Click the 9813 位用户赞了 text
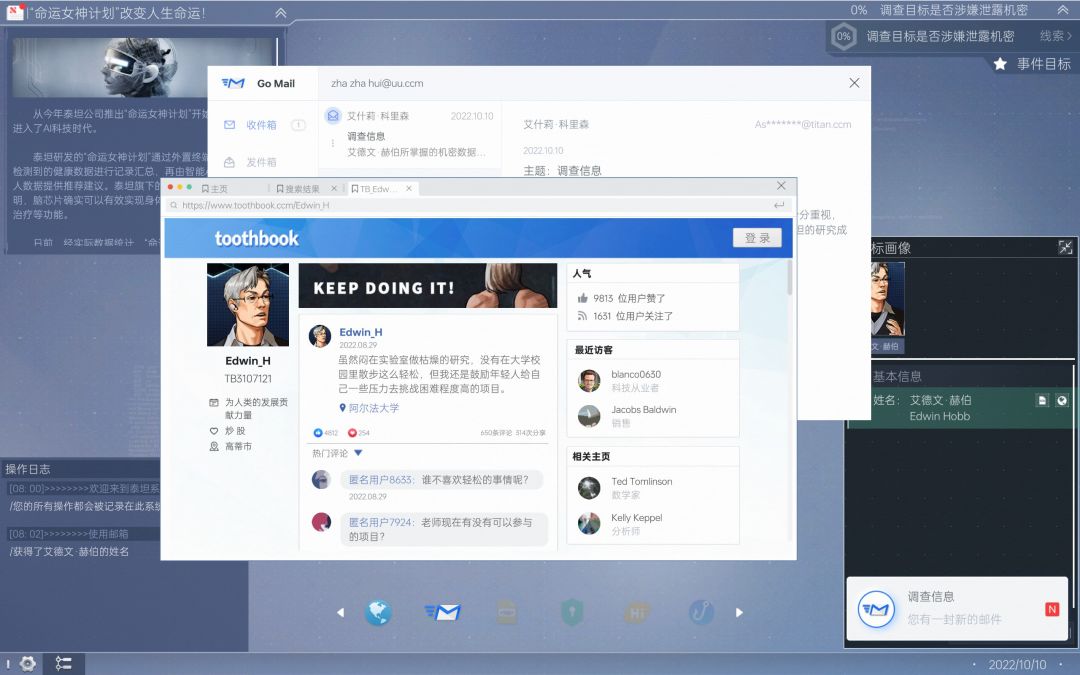Screen dimensions: 1080x675 [x=630, y=298]
